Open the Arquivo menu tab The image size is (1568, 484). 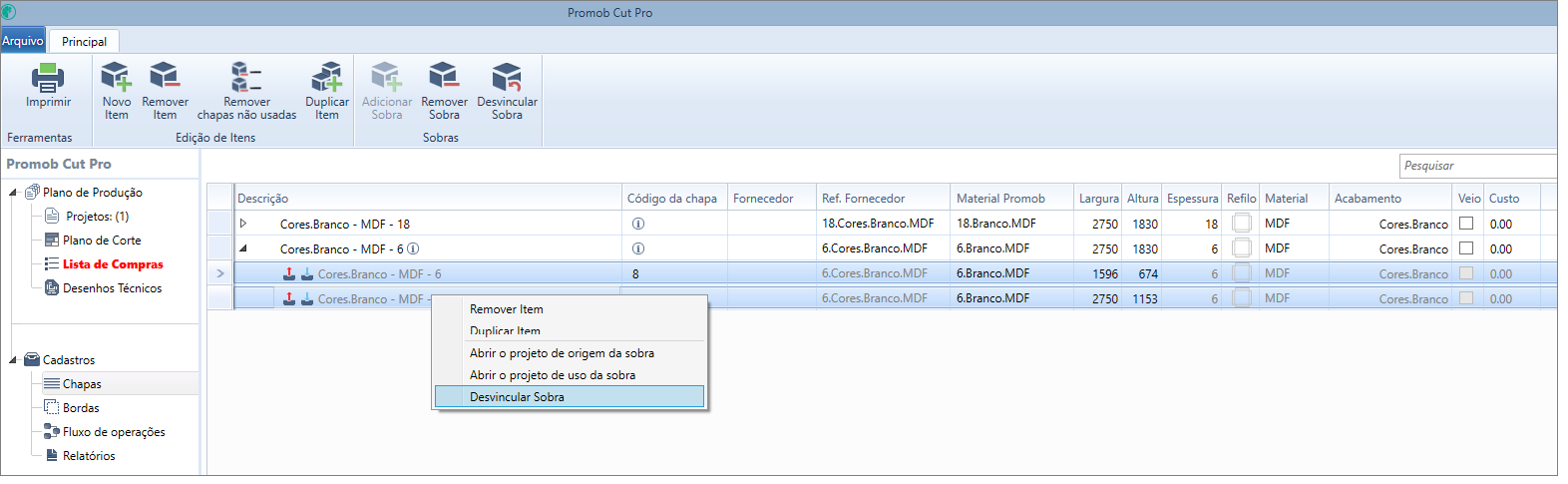[23, 41]
